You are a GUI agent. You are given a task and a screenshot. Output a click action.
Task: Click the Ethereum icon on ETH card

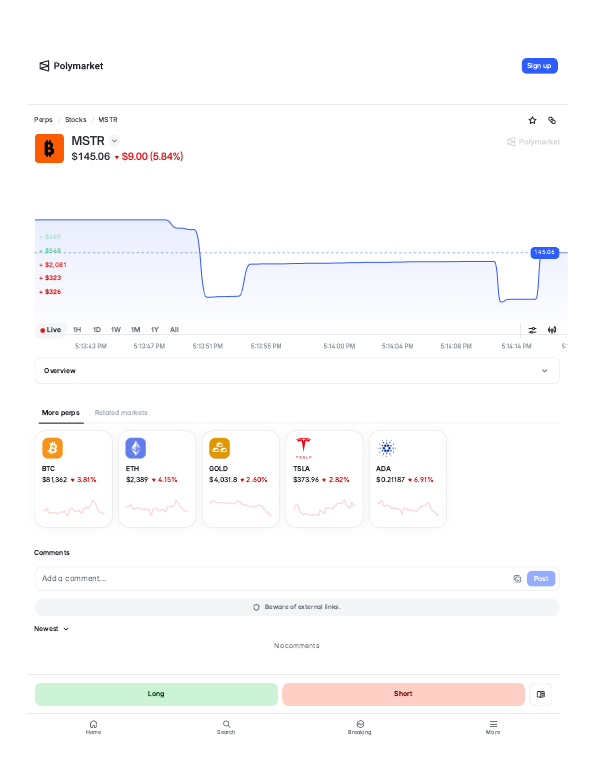point(135,448)
